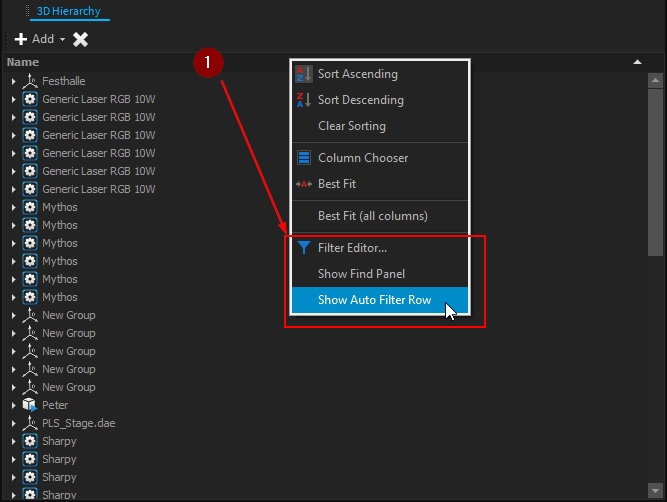
Task: Click the PLS_Stage.dae group icon
Action: 30,423
